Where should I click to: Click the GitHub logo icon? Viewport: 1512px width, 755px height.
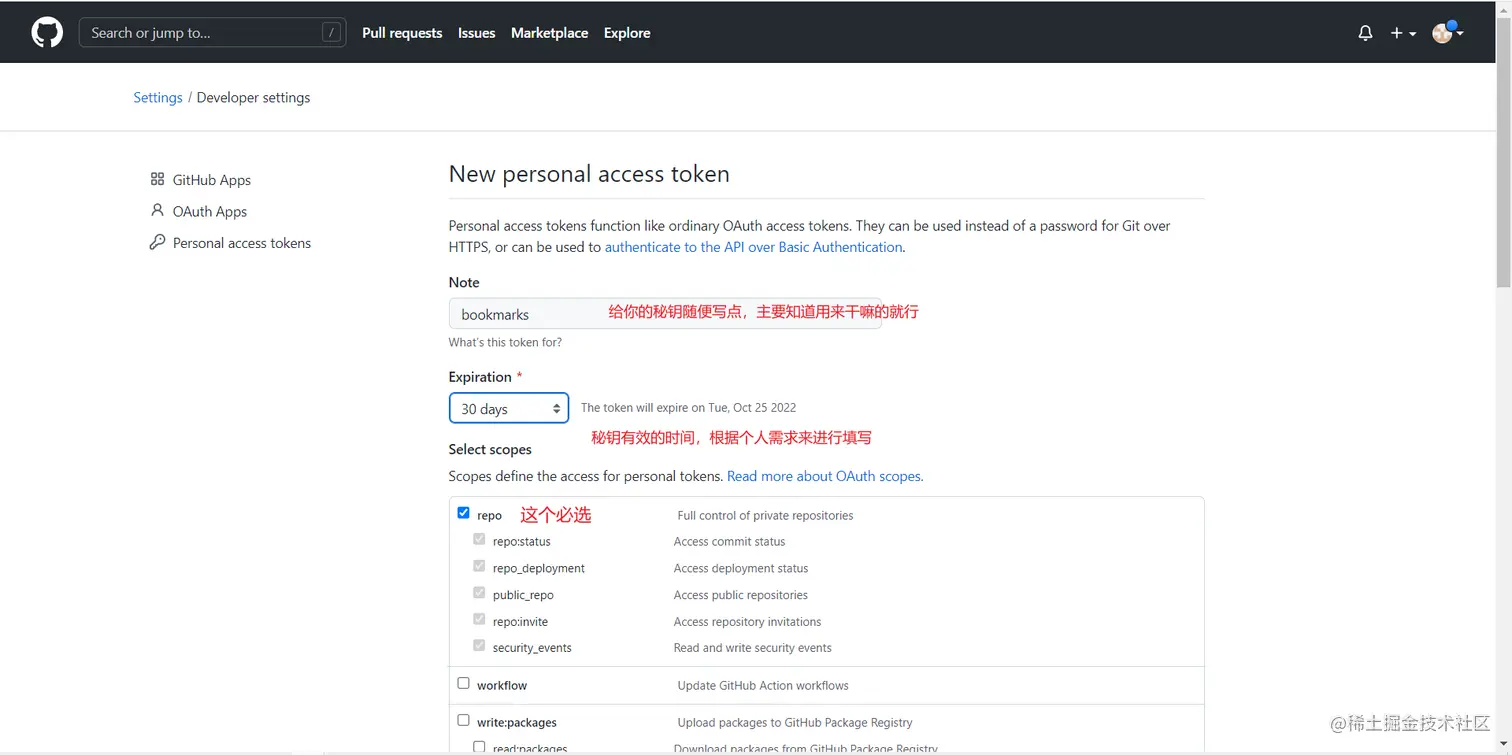[47, 33]
